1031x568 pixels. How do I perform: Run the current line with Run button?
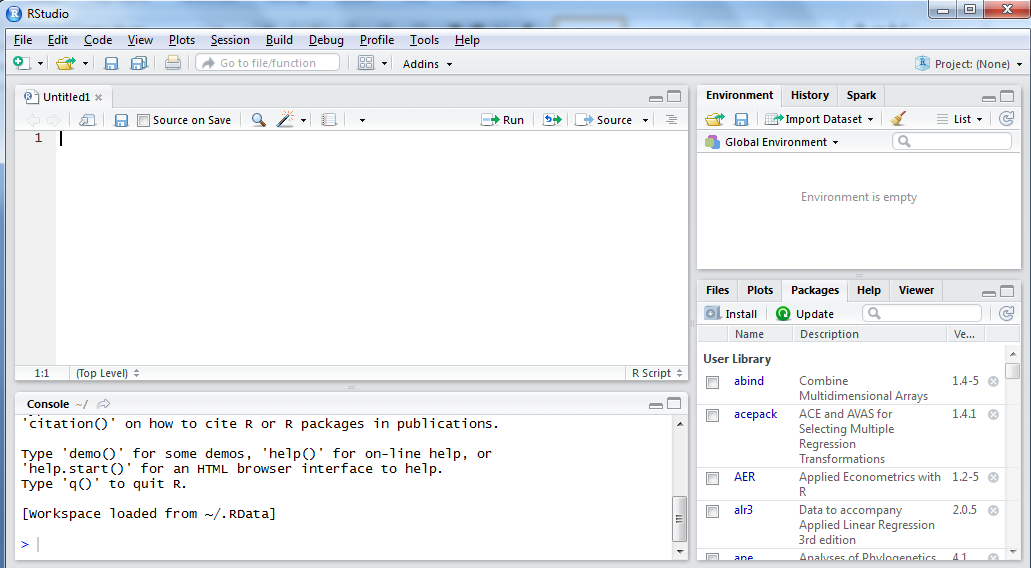503,120
